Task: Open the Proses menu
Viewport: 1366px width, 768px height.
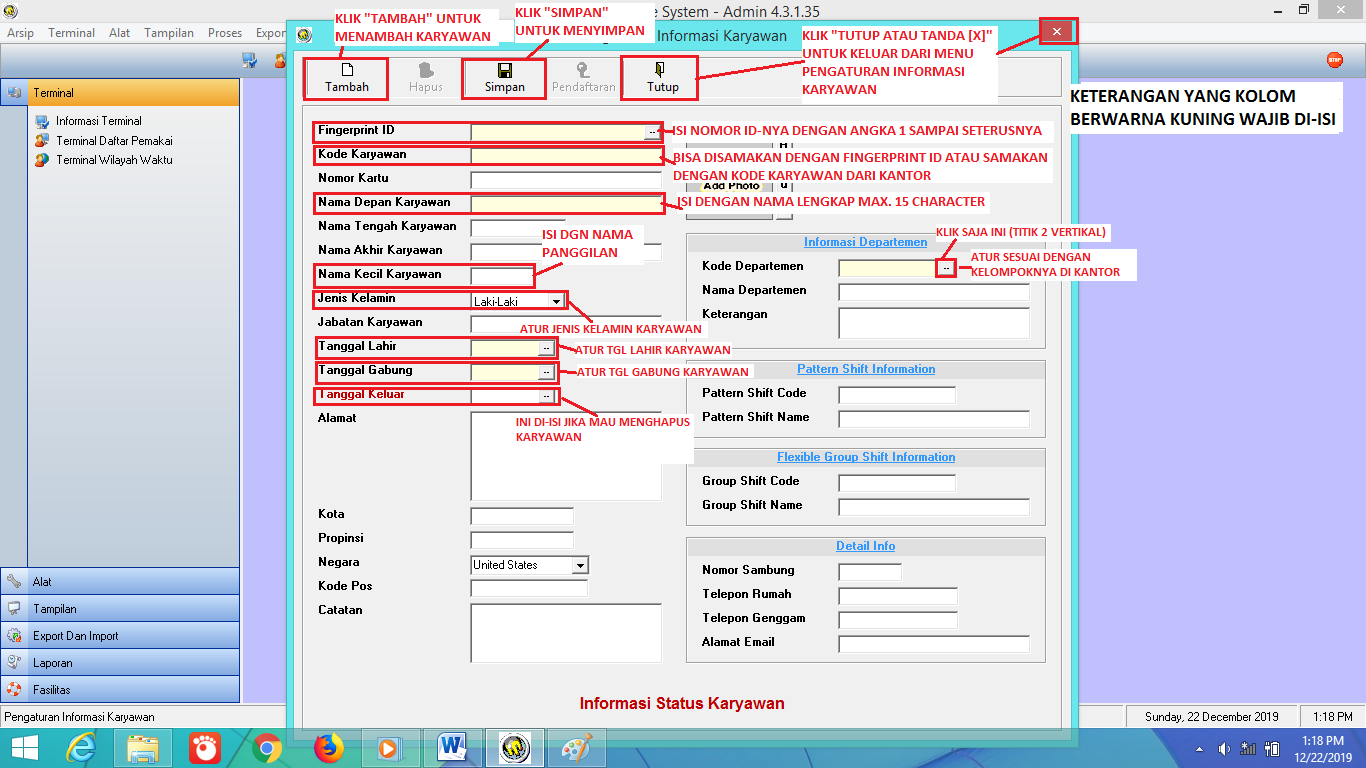Action: point(225,33)
